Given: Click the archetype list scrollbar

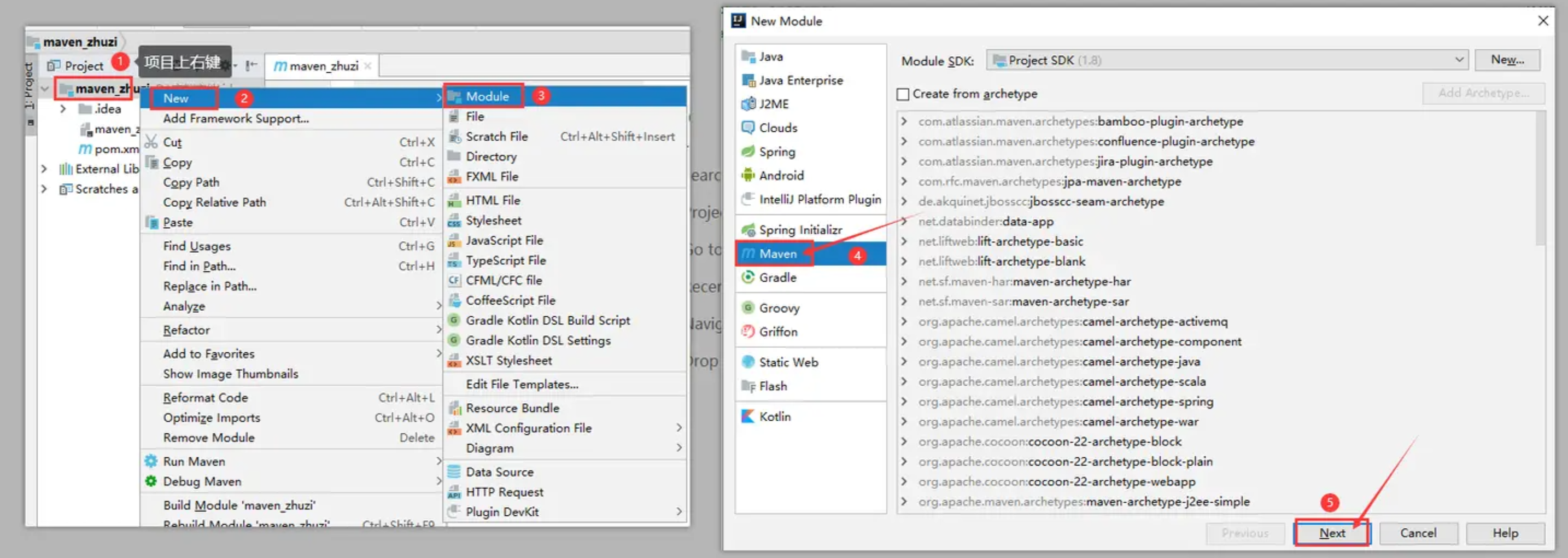Looking at the screenshot, I should click(1540, 179).
